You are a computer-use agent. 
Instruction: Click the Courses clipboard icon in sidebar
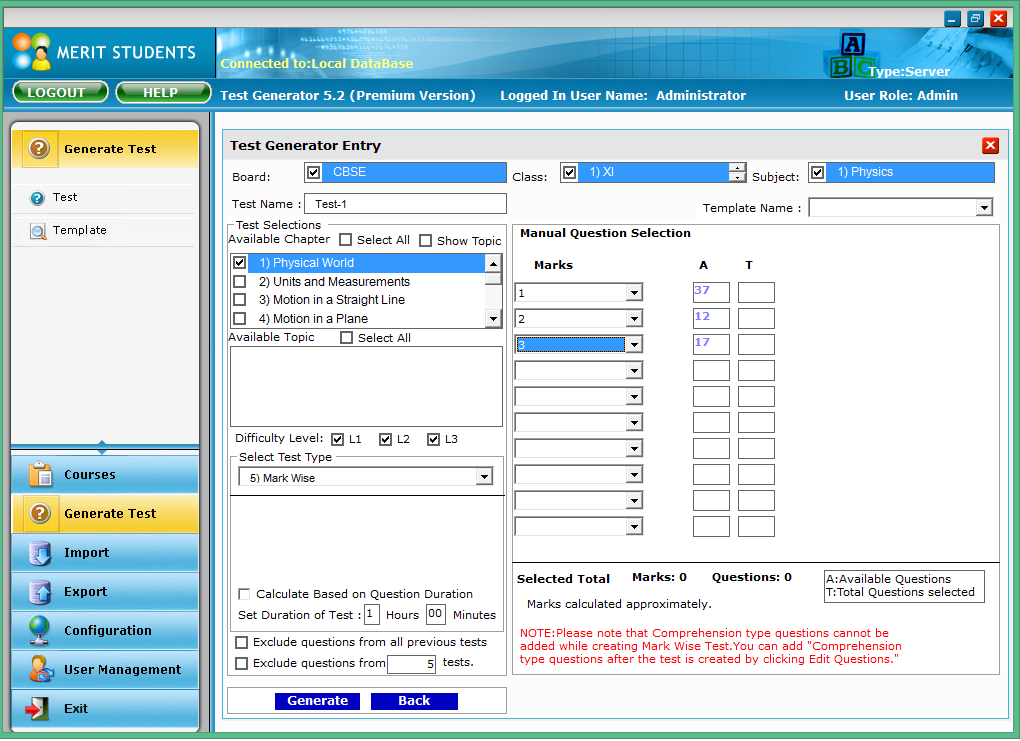point(40,474)
